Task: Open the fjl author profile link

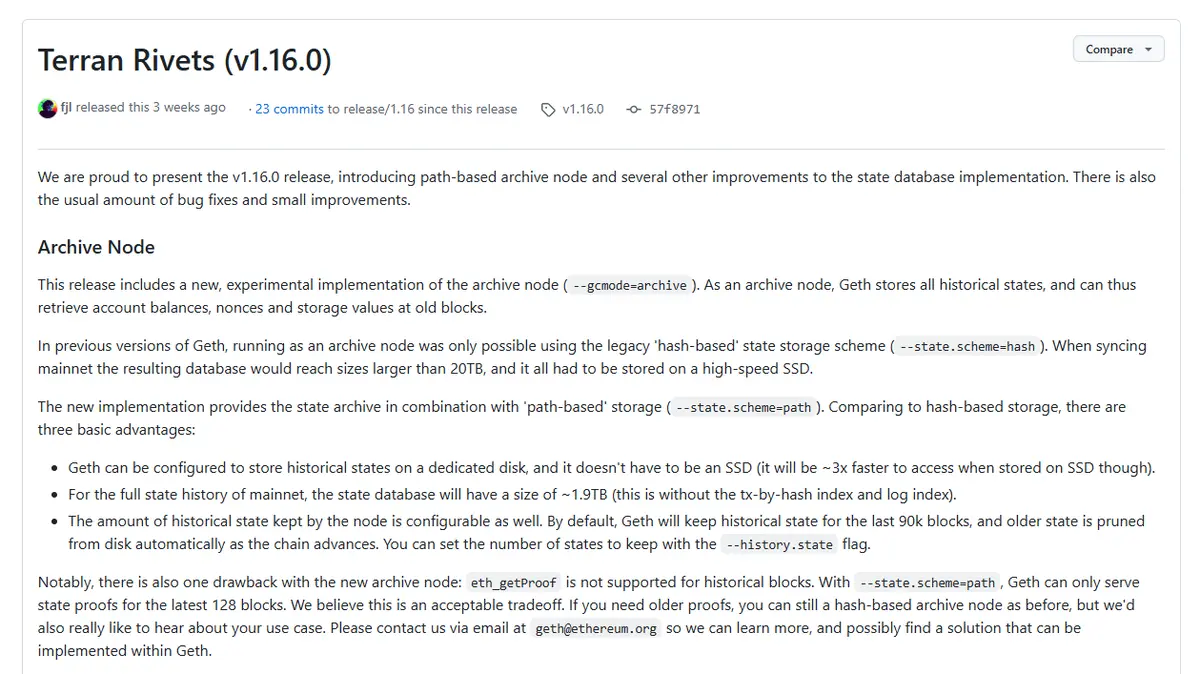Action: (x=66, y=108)
